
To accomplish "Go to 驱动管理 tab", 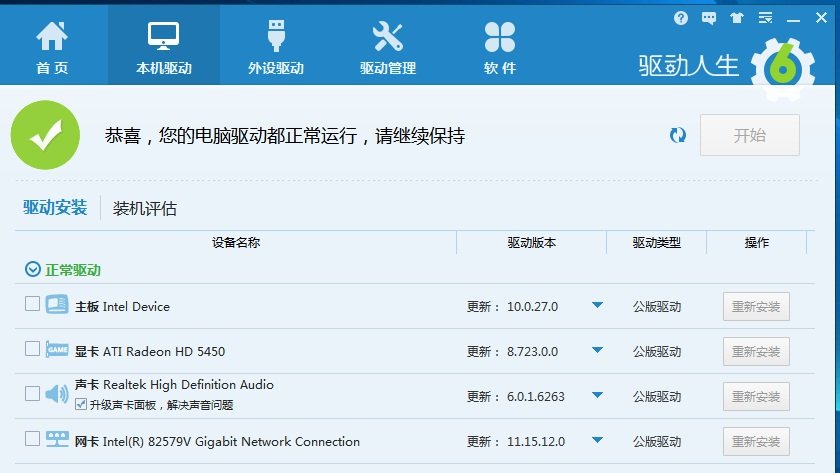I will coord(388,47).
